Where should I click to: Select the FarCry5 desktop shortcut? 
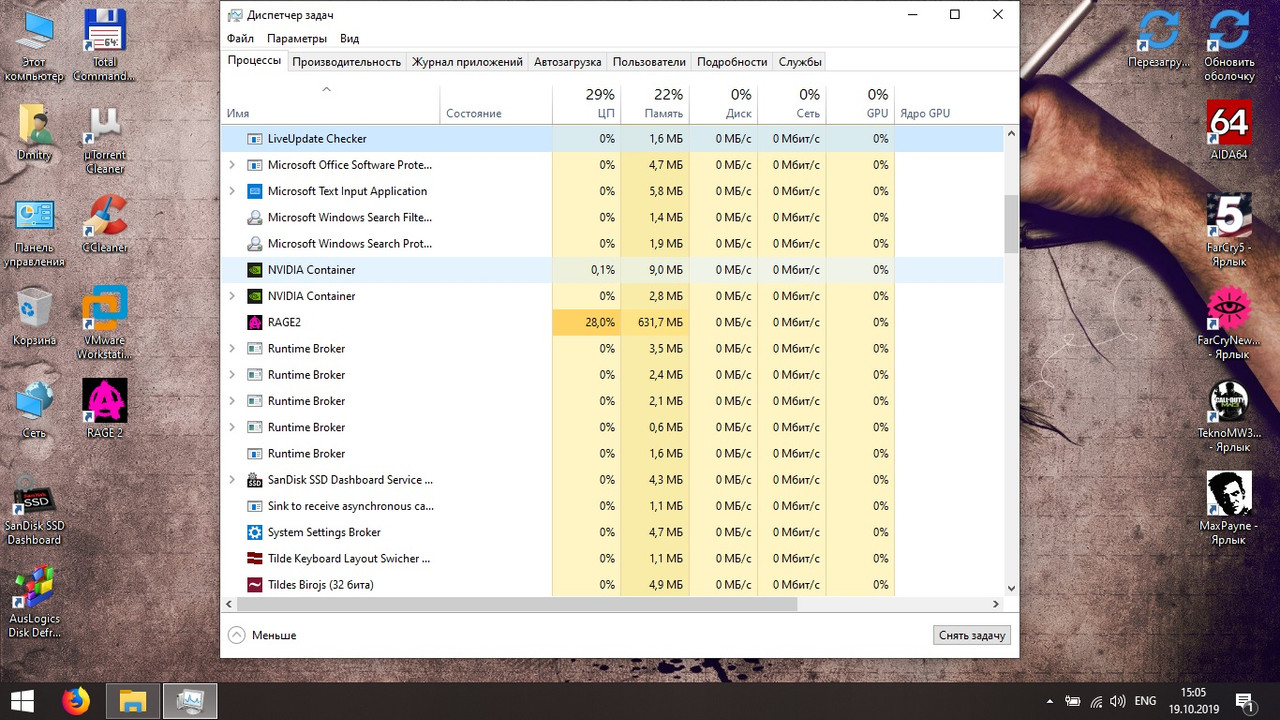(x=1228, y=230)
